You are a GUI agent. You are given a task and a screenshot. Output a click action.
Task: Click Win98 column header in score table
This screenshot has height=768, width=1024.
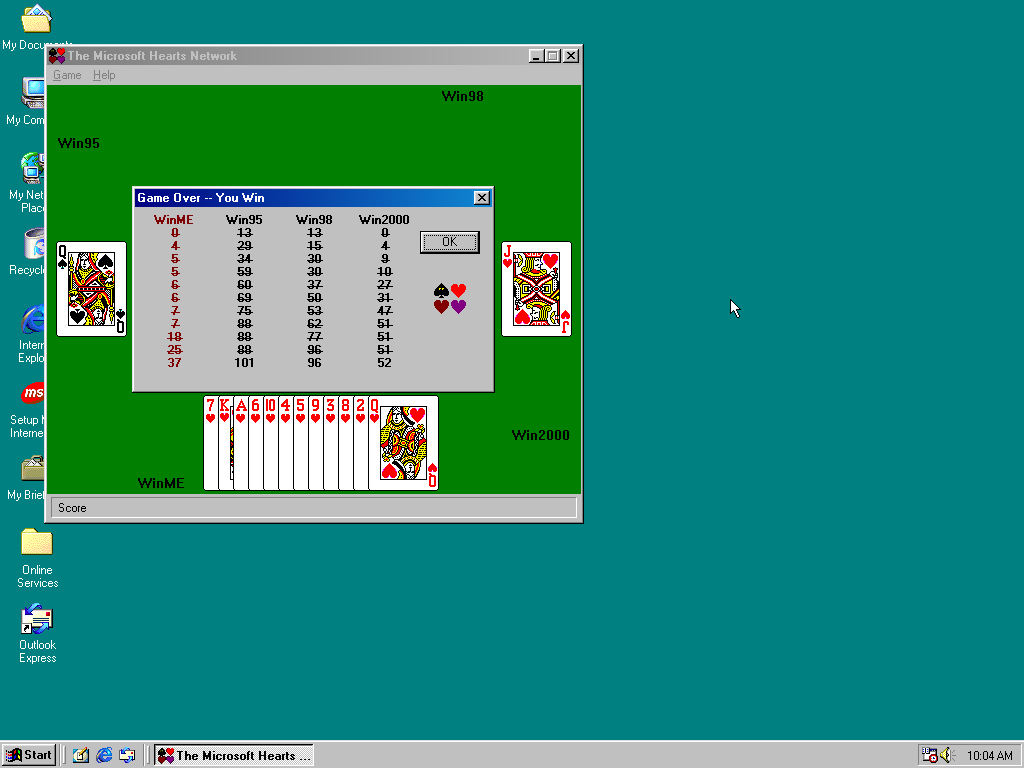pyautogui.click(x=314, y=219)
